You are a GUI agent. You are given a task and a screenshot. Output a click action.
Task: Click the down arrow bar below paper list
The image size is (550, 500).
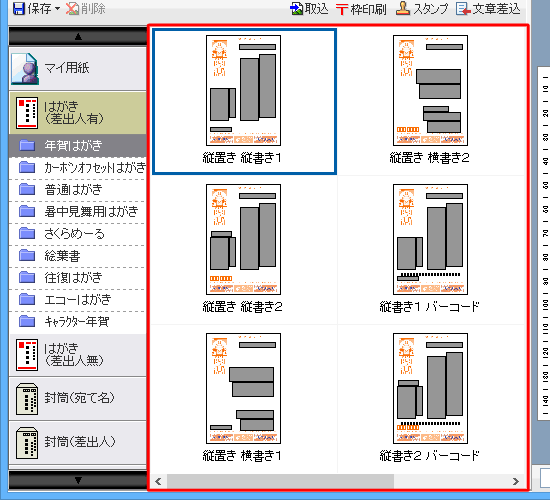click(x=78, y=480)
